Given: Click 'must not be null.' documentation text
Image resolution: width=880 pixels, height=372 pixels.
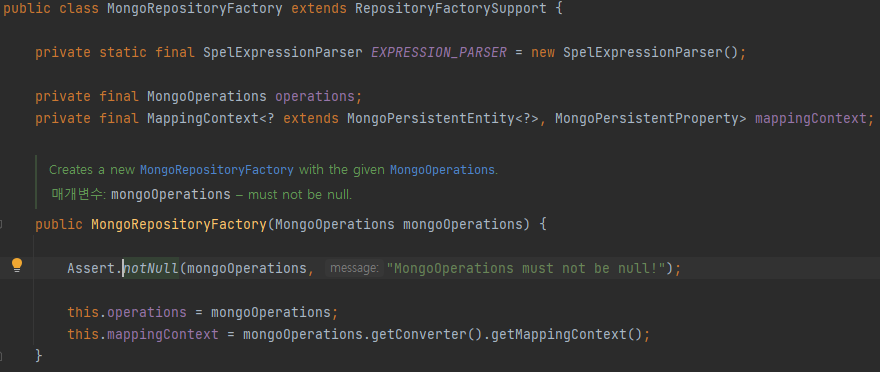Looking at the screenshot, I should click(300, 195).
